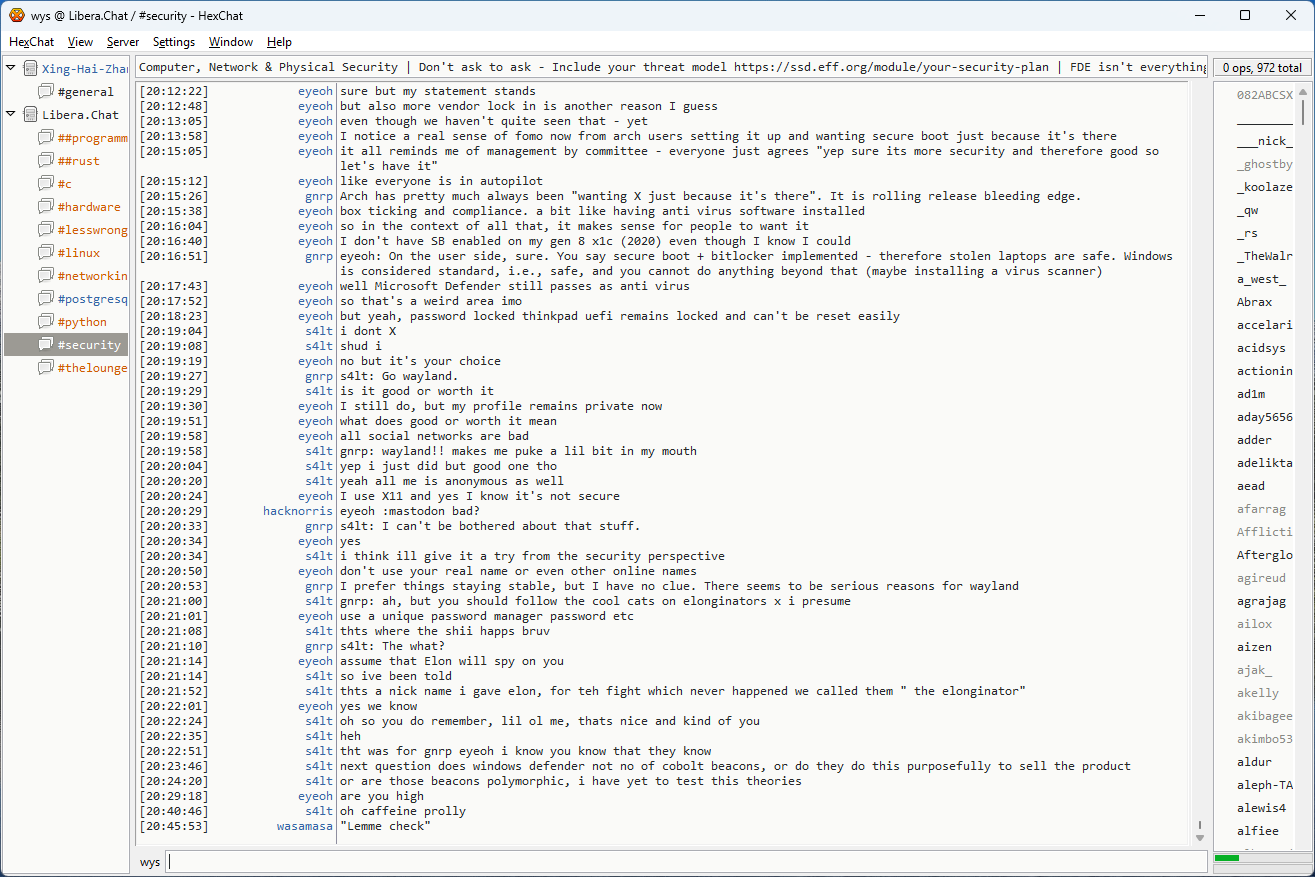Click the Libera.Chat server network icon
This screenshot has height=877, width=1315.
pos(30,114)
